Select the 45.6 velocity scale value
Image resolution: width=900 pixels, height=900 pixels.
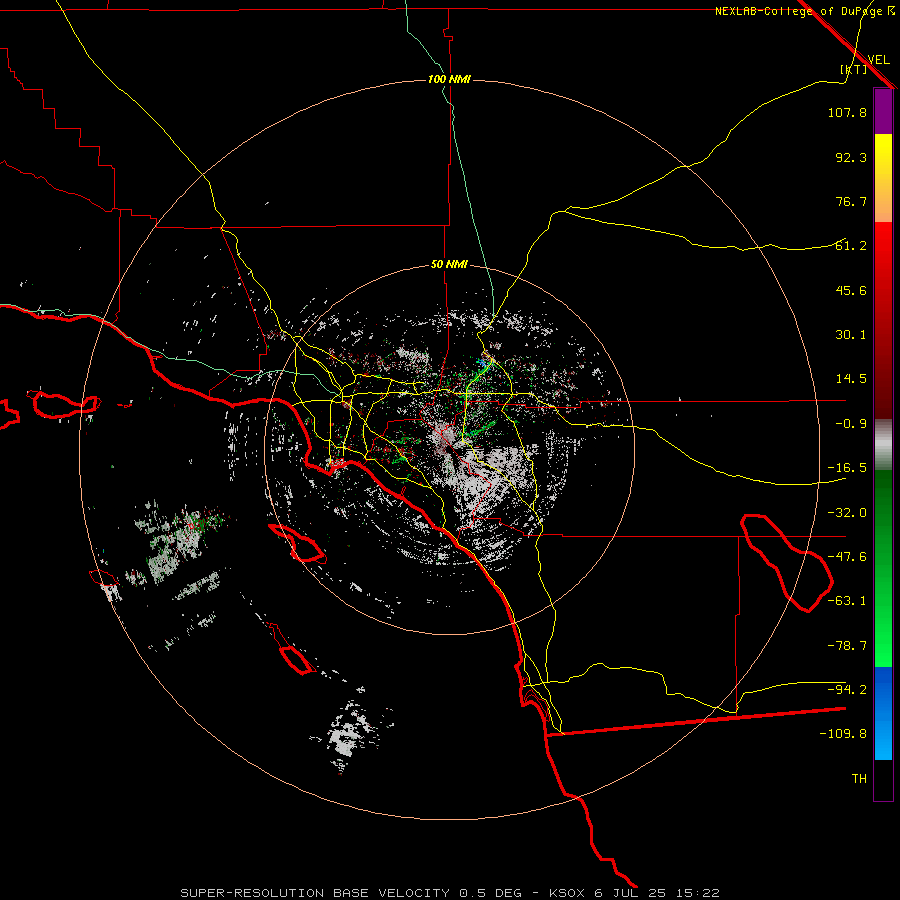pyautogui.click(x=851, y=290)
